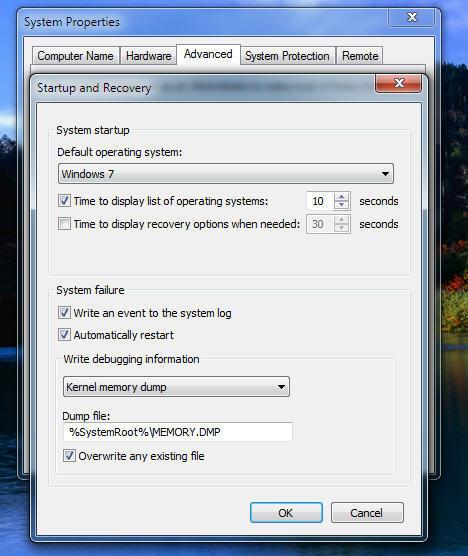This screenshot has height=556, width=468.
Task: Switch to the Hardware tab
Action: point(148,56)
